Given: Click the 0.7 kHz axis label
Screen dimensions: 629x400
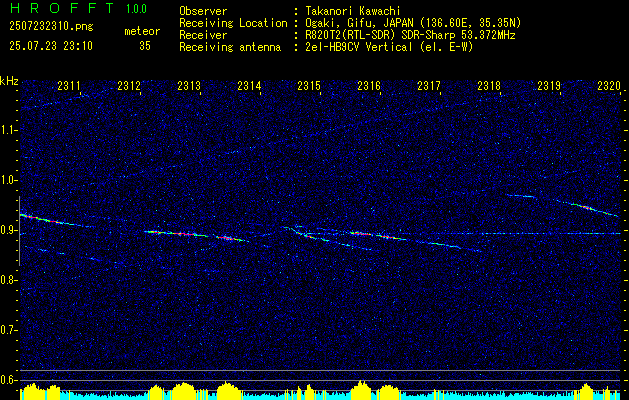Looking at the screenshot, I should (x=9, y=330).
